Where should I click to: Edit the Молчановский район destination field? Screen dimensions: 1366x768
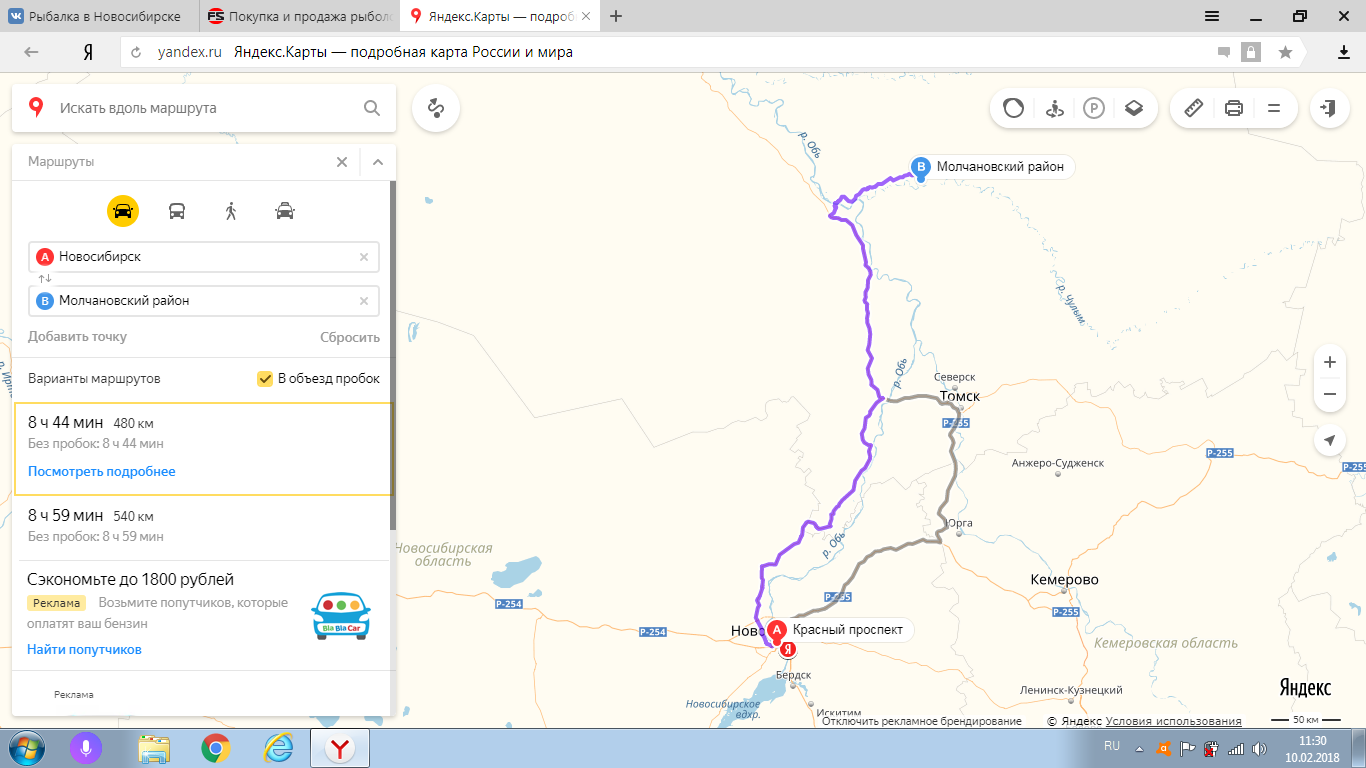(x=204, y=301)
